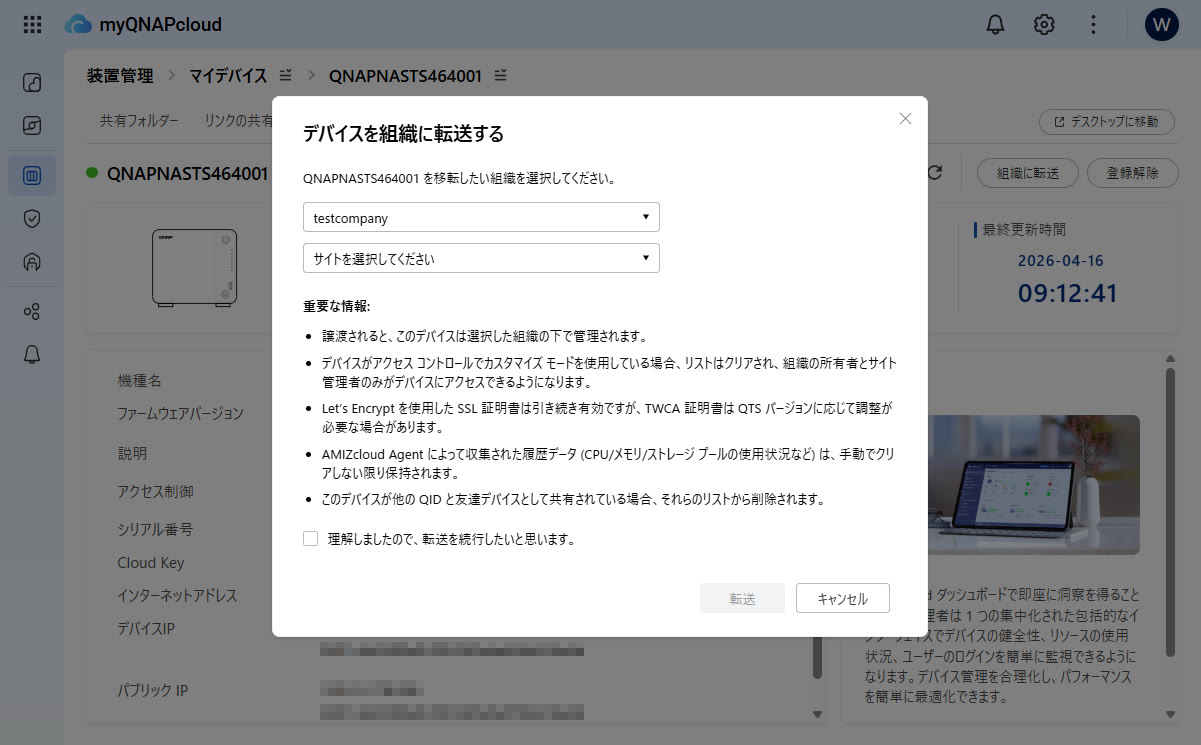The width and height of the screenshot is (1201, 745).
Task: Click the refresh icon beside 組織に転送
Action: pyautogui.click(x=935, y=173)
